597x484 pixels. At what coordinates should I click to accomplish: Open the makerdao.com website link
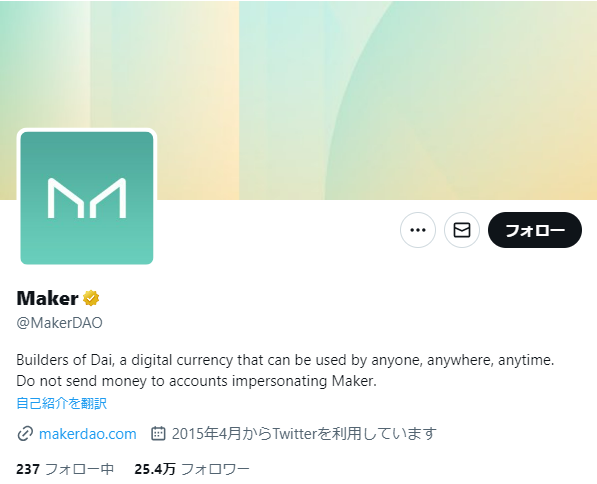[x=88, y=434]
